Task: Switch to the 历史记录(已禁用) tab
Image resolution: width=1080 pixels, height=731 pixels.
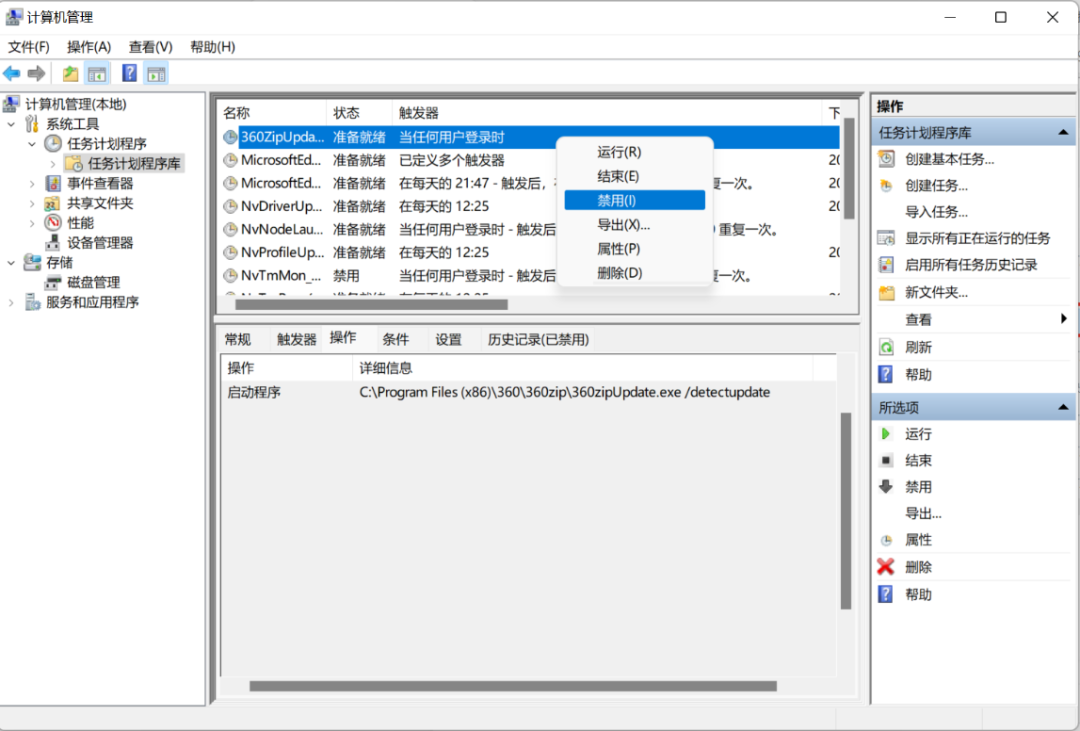Action: 538,339
